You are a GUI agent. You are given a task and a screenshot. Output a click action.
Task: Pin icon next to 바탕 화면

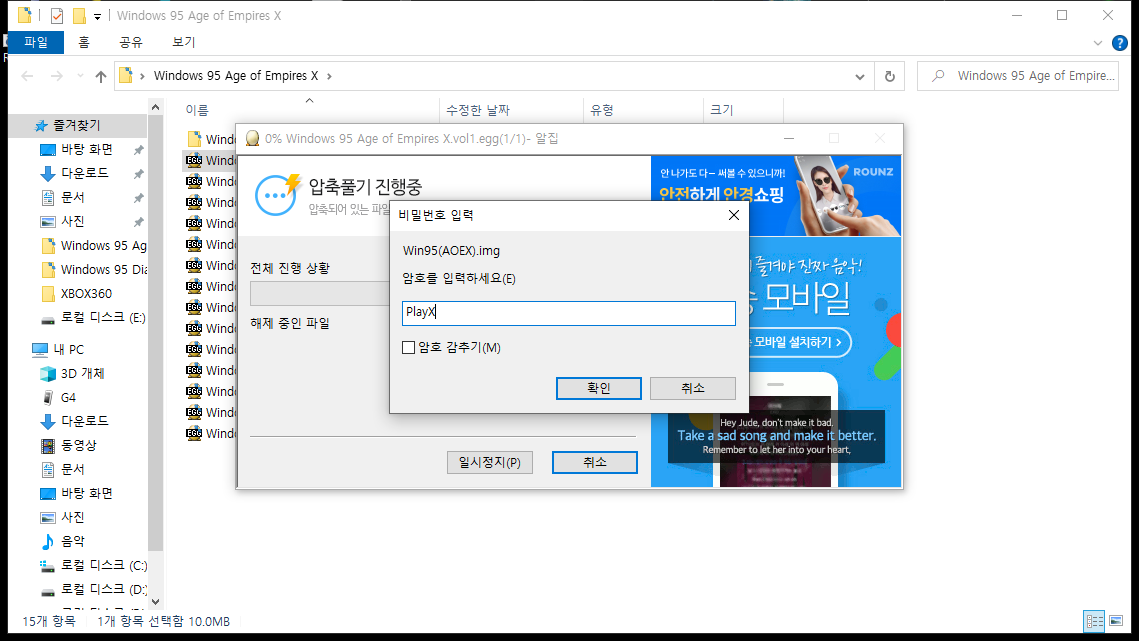[138, 150]
